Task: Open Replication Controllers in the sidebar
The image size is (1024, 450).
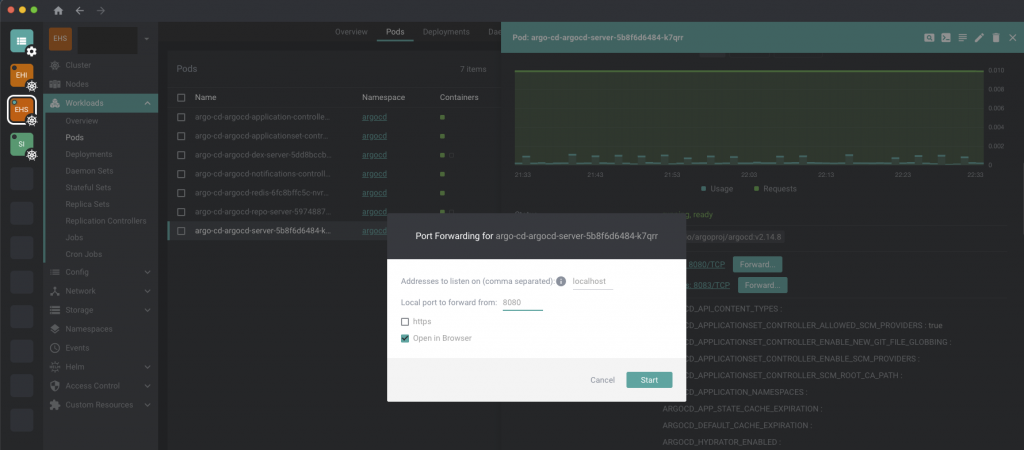Action: click(106, 221)
